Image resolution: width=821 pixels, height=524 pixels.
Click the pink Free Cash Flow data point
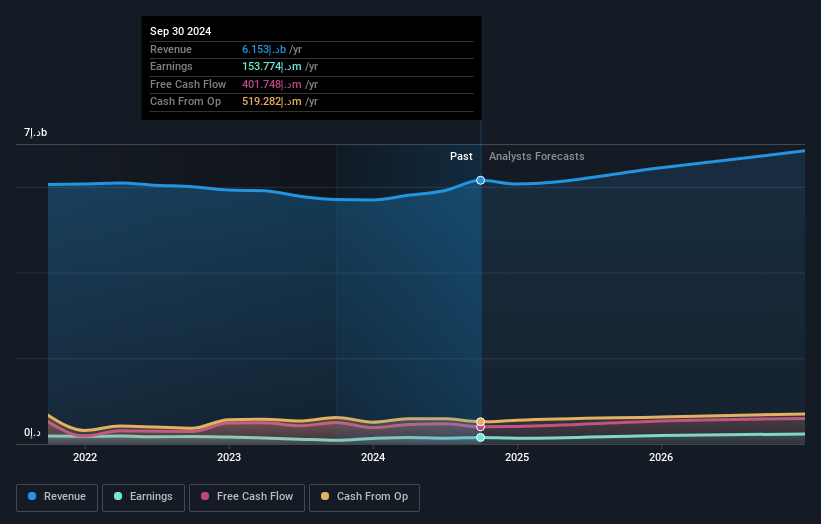pos(480,428)
